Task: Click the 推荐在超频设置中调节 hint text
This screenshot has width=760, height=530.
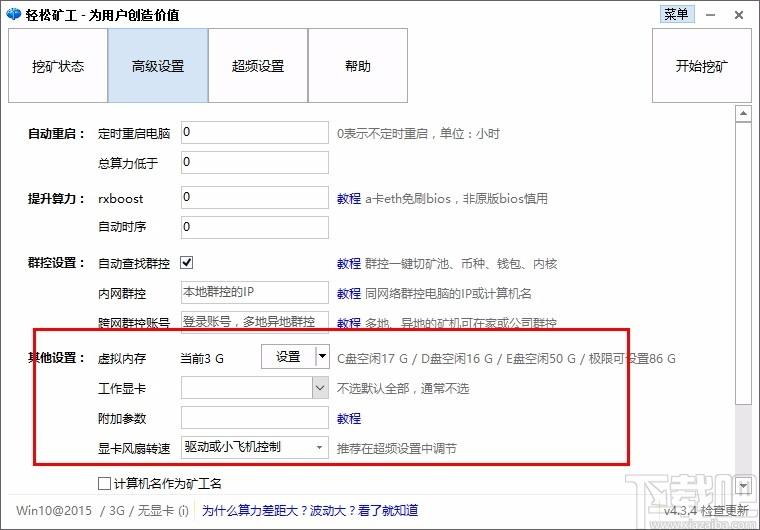Action: [x=396, y=448]
